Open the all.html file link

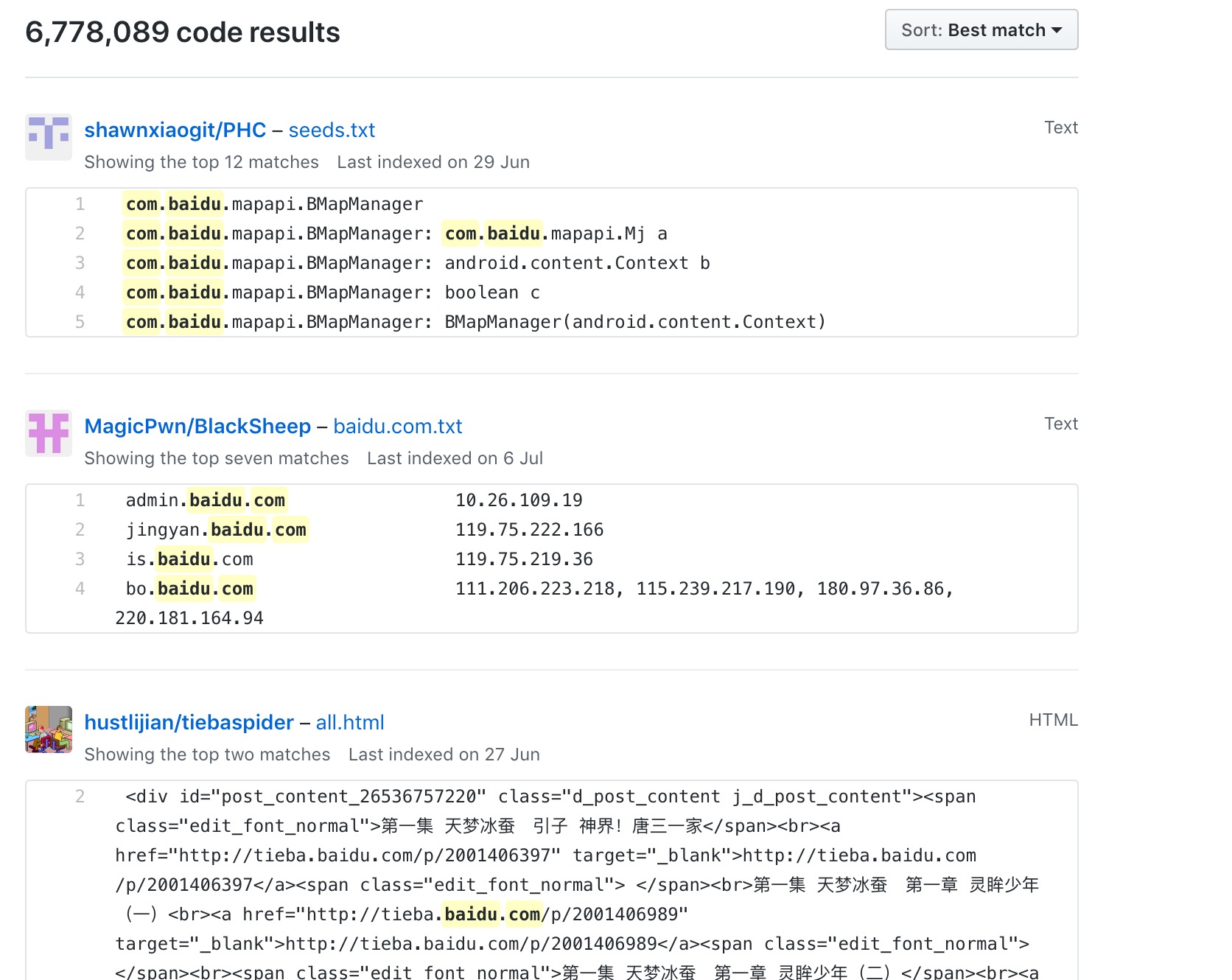click(350, 722)
